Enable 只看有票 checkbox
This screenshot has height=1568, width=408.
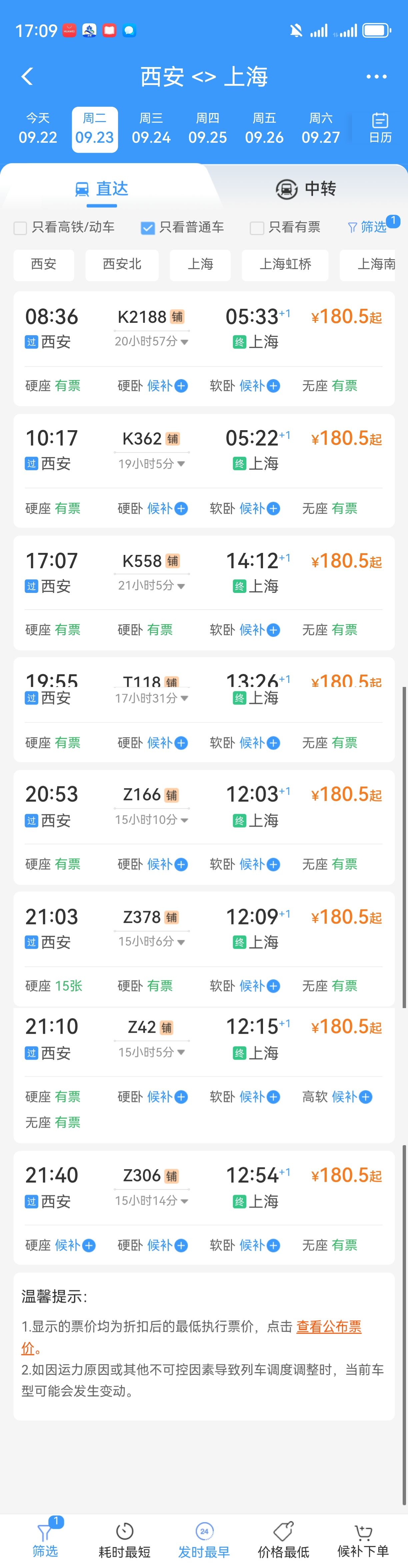[257, 228]
